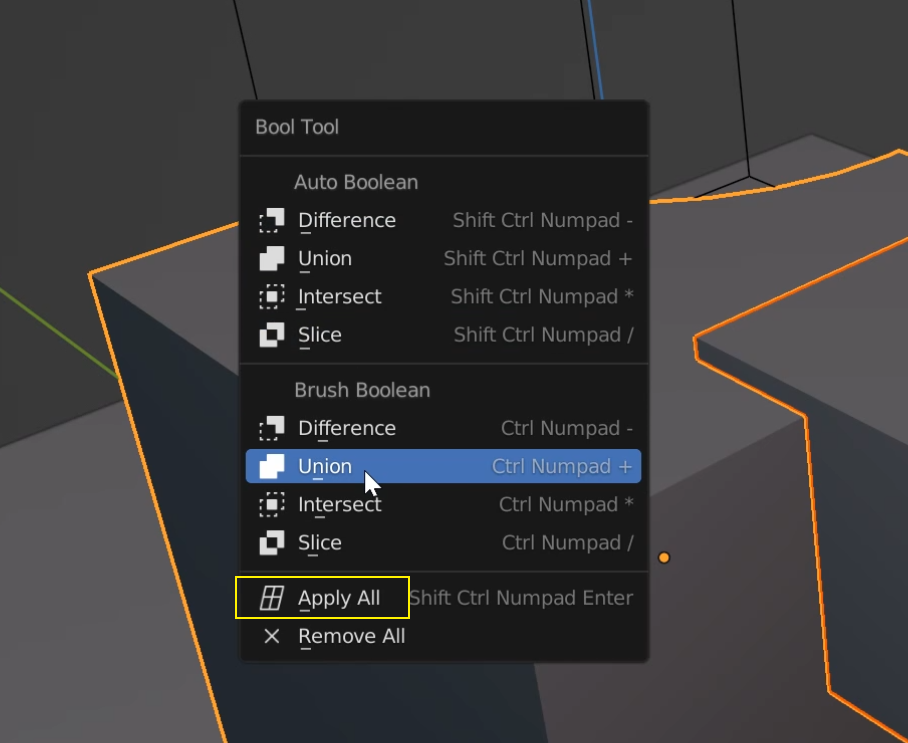Click Brush Boolean Difference icon
The height and width of the screenshot is (743, 908).
[272, 428]
